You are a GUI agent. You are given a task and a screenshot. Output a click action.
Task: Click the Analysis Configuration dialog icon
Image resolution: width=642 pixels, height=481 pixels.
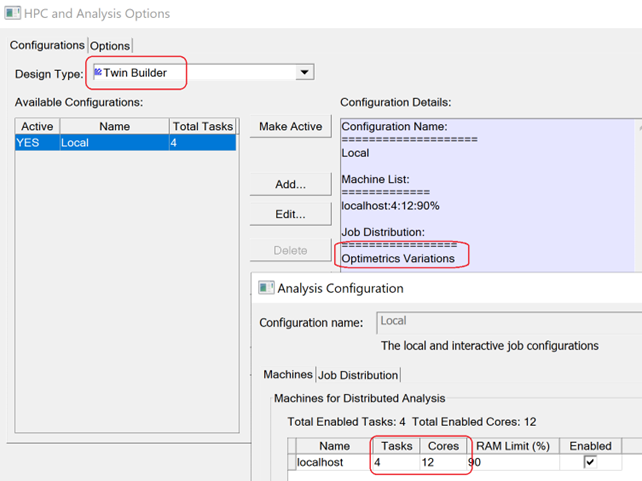266,288
